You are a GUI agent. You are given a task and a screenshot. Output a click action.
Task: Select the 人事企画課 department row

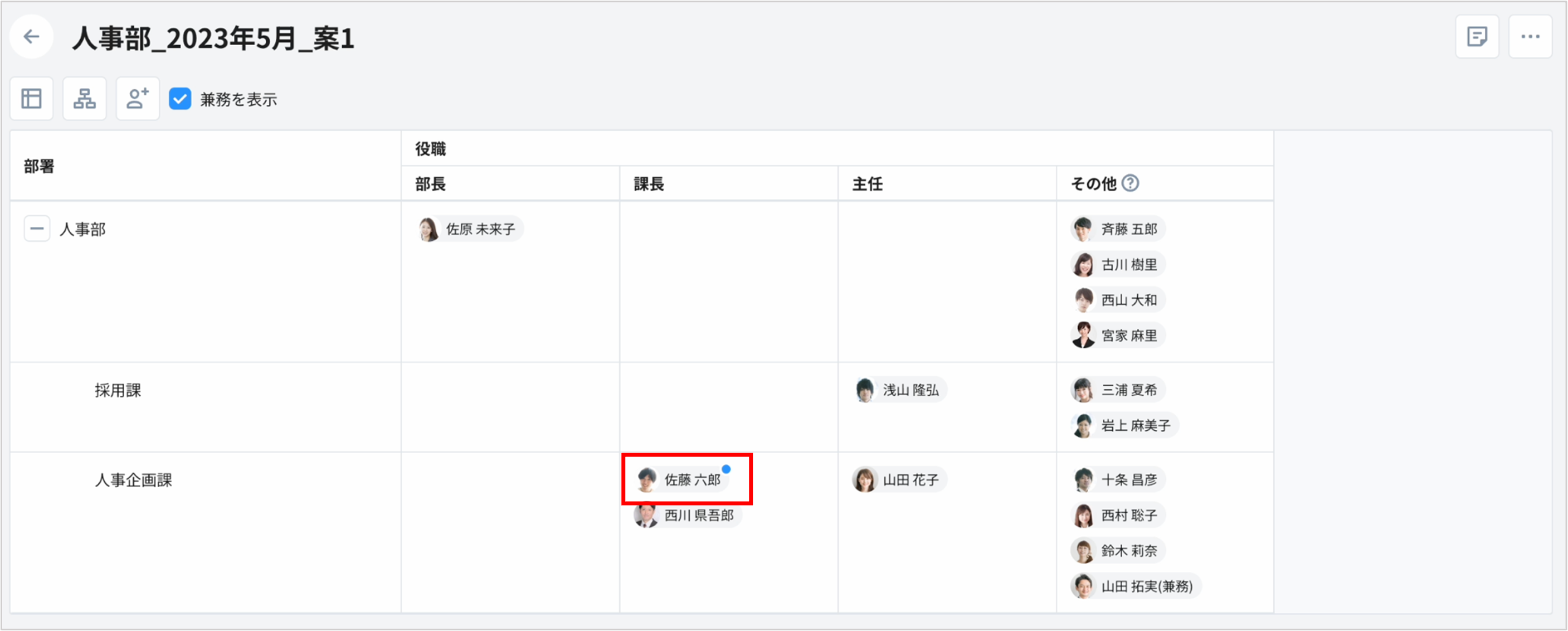pos(133,480)
